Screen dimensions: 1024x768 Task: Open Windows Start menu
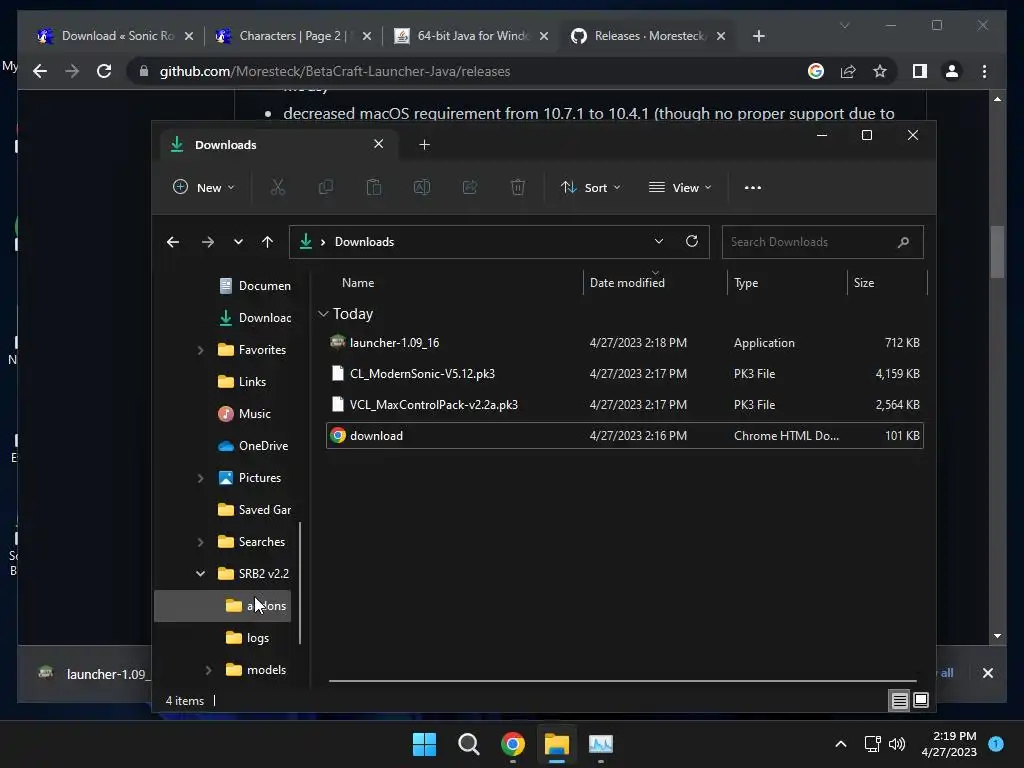point(424,744)
